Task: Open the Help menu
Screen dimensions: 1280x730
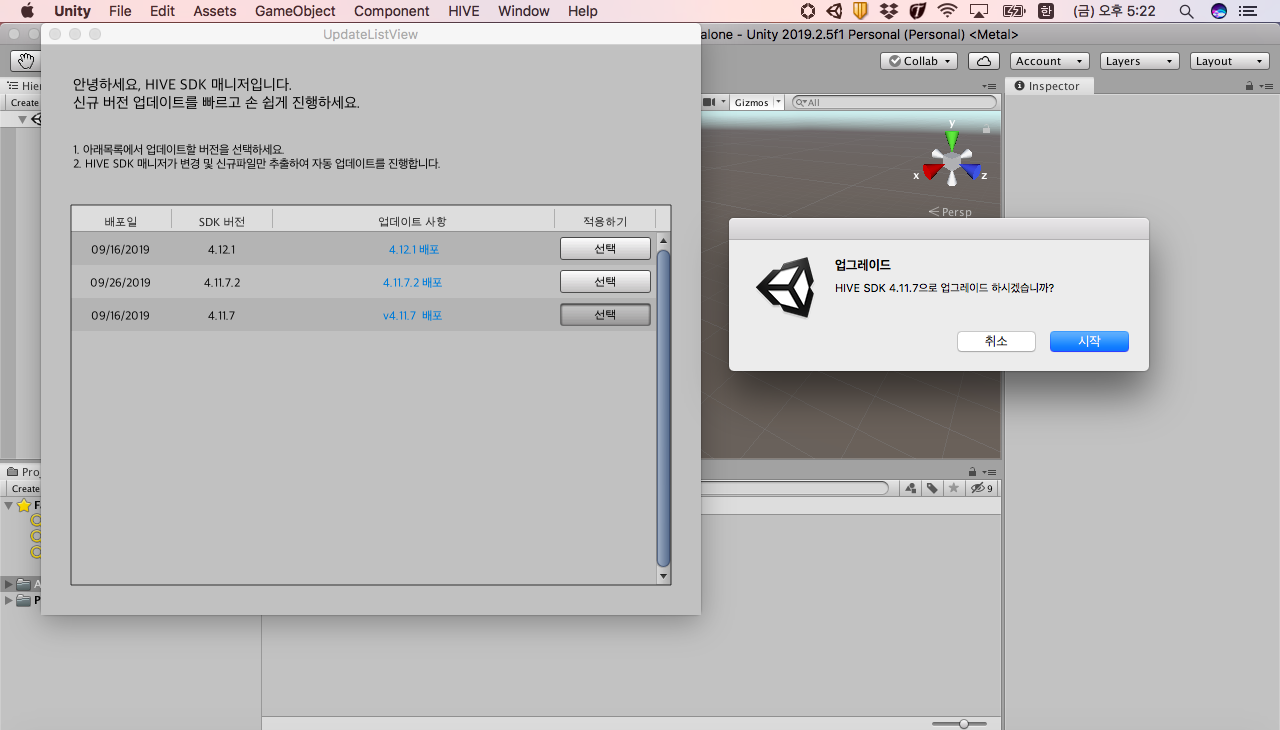Action: click(x=583, y=11)
